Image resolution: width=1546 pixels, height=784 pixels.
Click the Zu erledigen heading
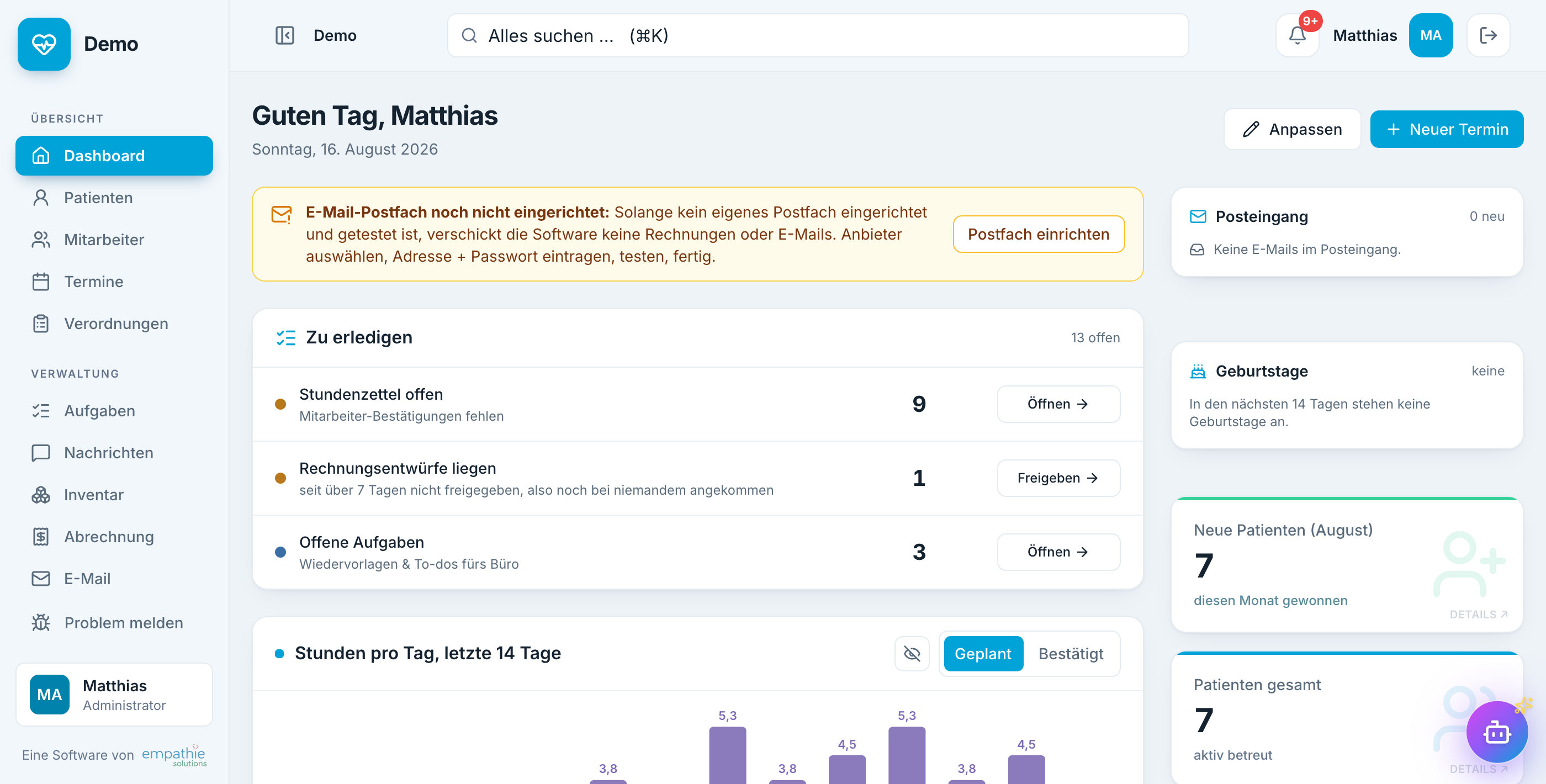pos(359,337)
